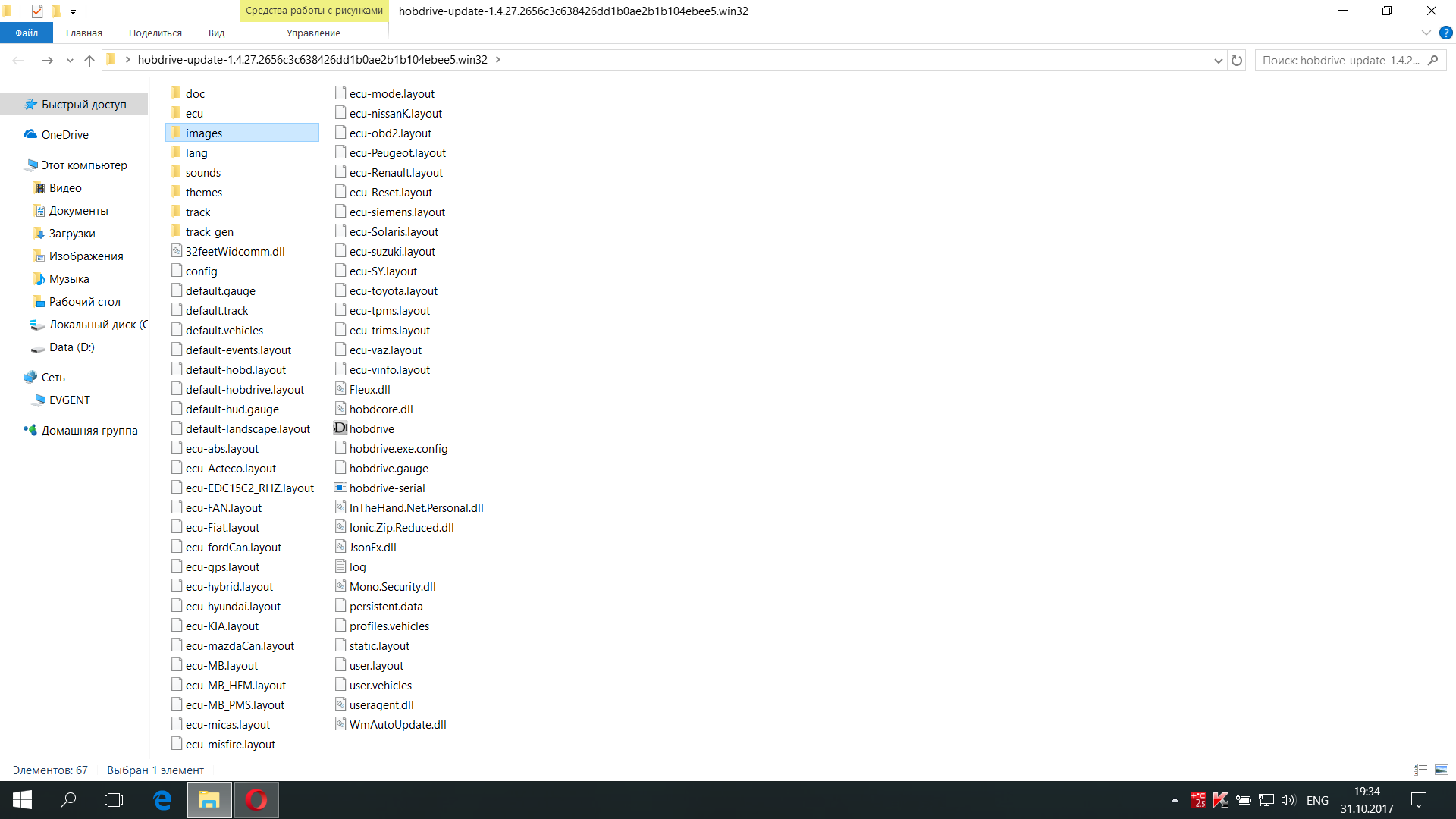This screenshot has width=1456, height=819.
Task: Expand the ribbon with the chevron
Action: click(1426, 33)
